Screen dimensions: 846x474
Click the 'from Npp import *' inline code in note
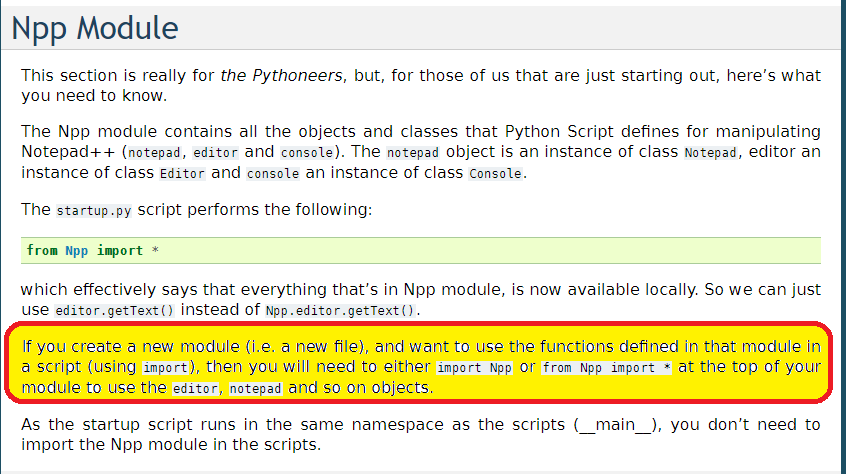[x=606, y=368]
